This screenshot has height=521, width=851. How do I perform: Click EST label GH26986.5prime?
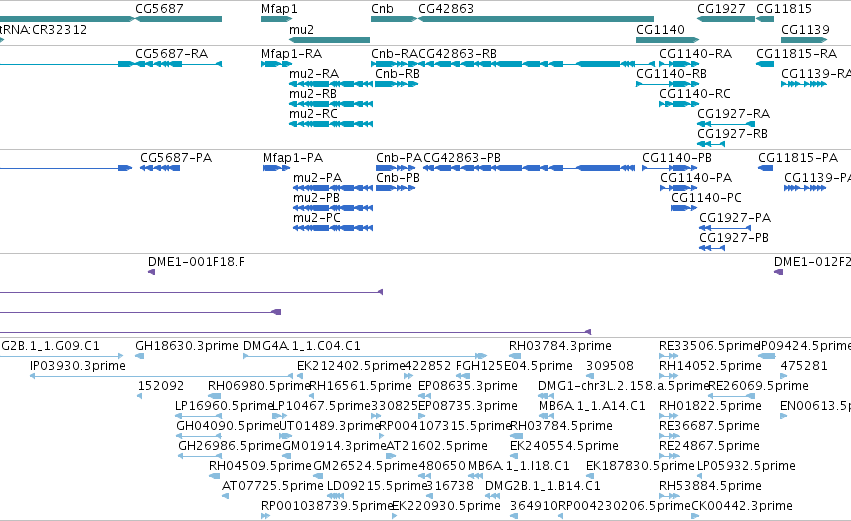click(x=230, y=447)
